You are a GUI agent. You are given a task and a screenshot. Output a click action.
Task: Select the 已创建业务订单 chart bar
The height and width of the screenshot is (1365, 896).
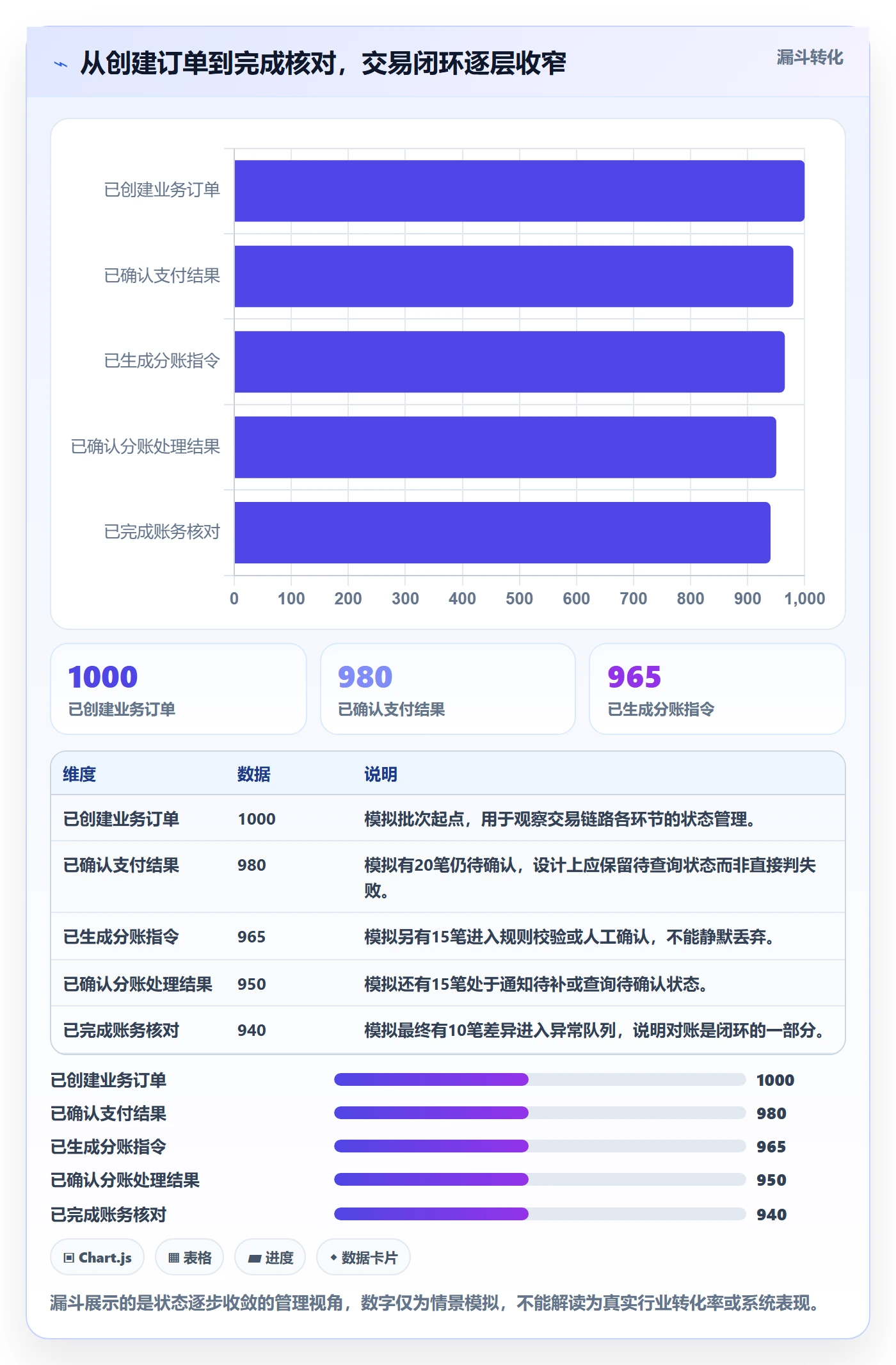tap(519, 191)
